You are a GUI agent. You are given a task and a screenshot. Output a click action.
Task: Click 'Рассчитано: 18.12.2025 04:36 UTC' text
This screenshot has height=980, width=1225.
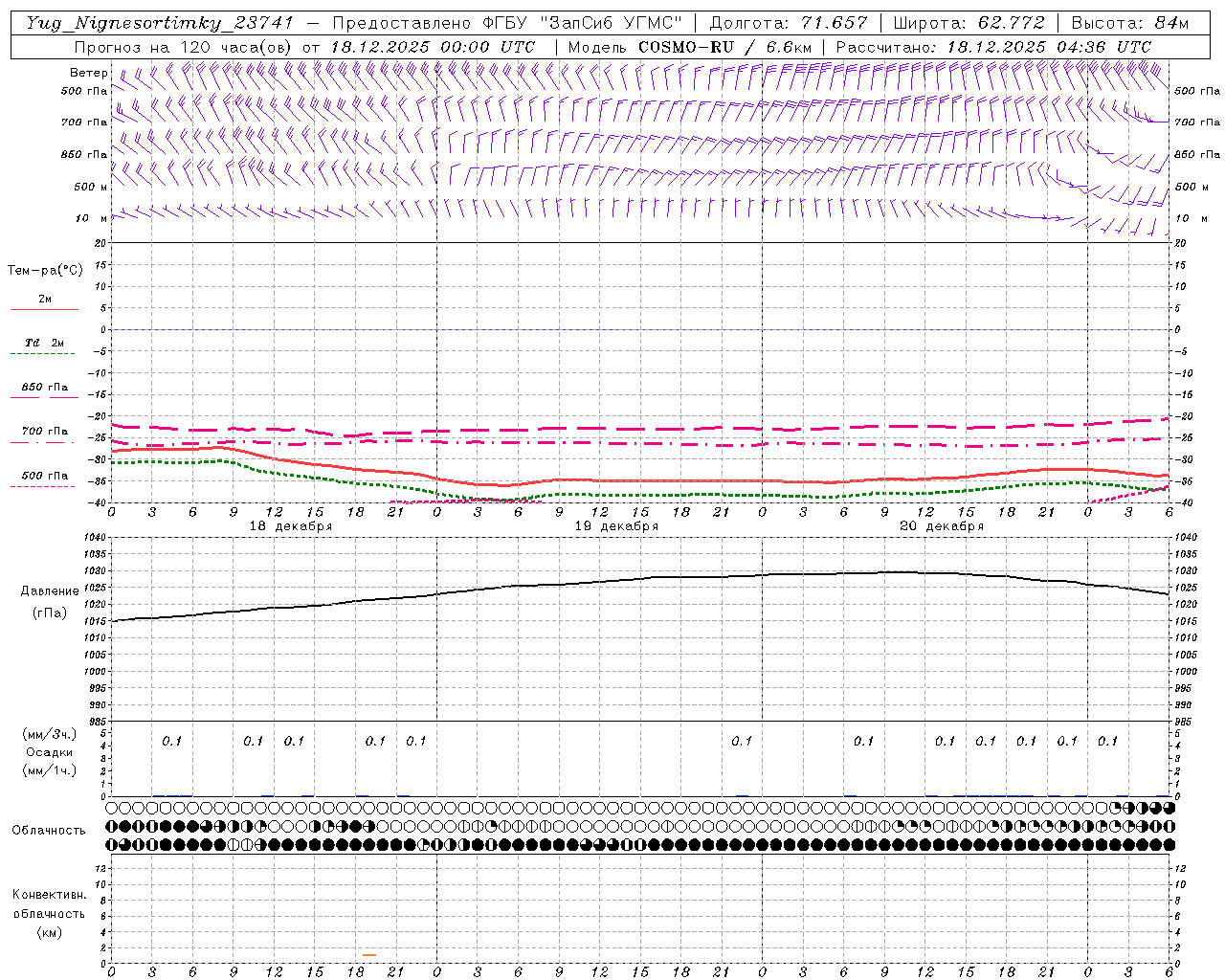(993, 47)
